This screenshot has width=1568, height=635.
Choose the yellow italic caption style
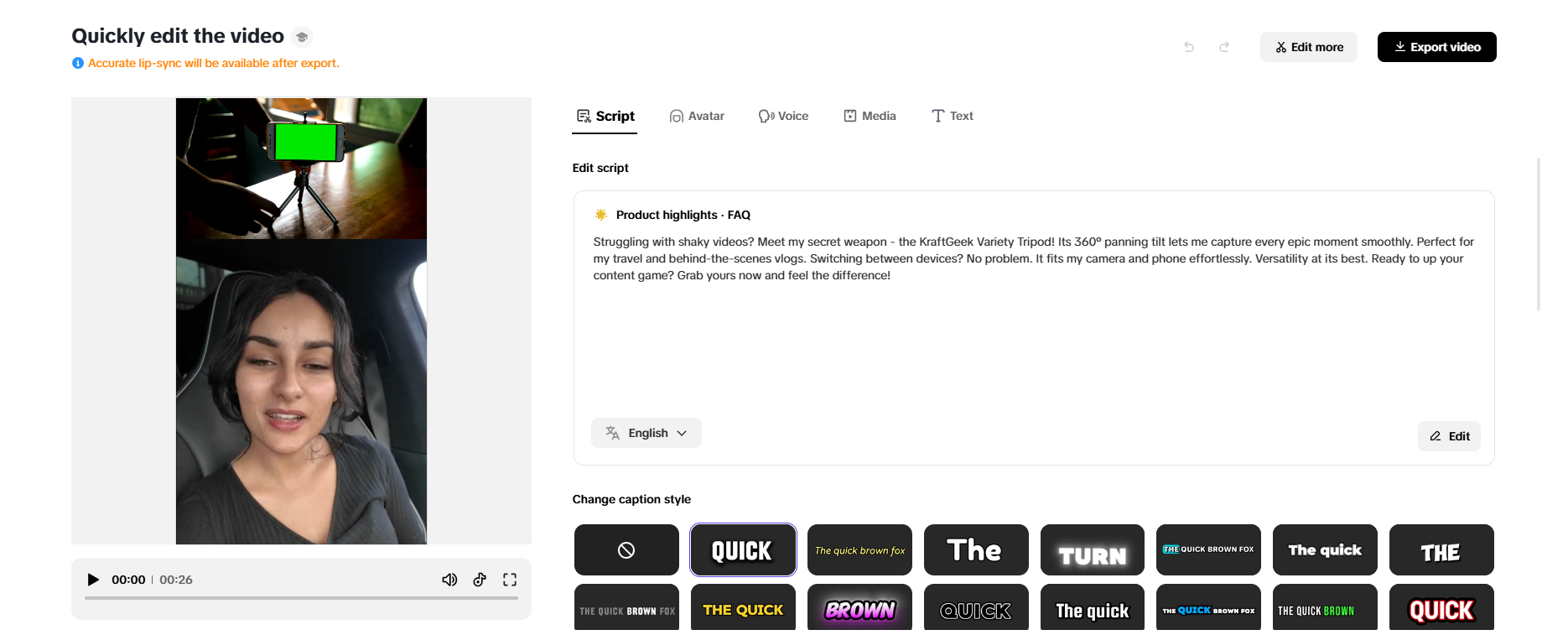coord(859,550)
